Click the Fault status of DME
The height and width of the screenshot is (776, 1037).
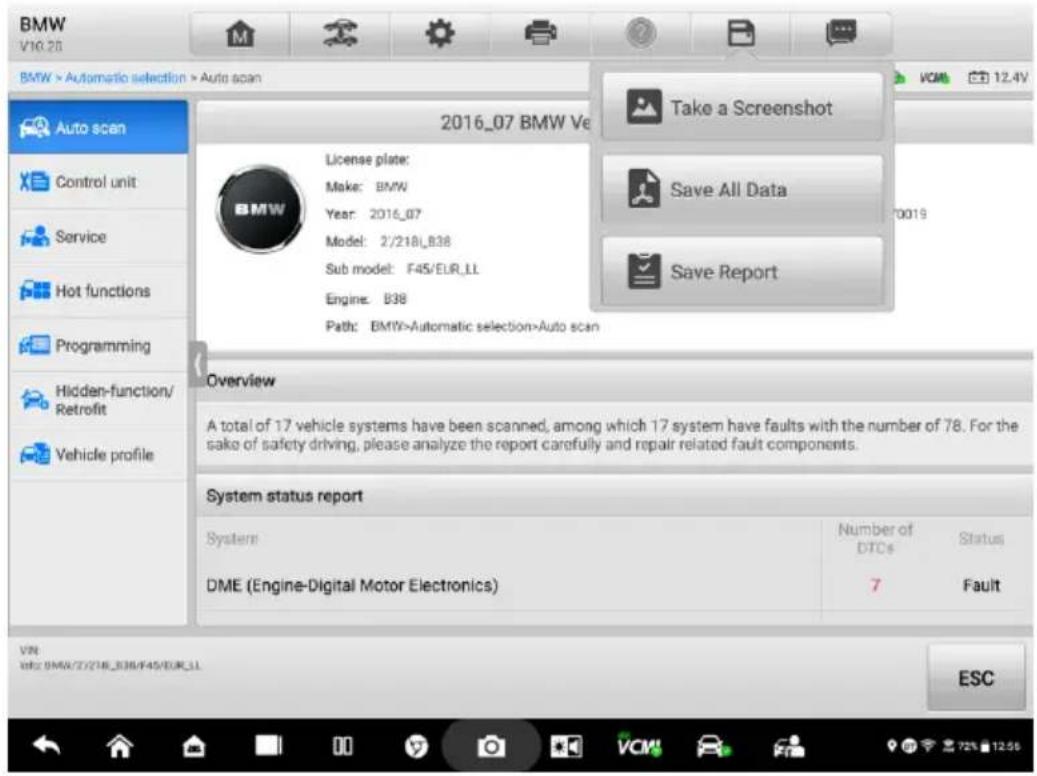point(981,585)
